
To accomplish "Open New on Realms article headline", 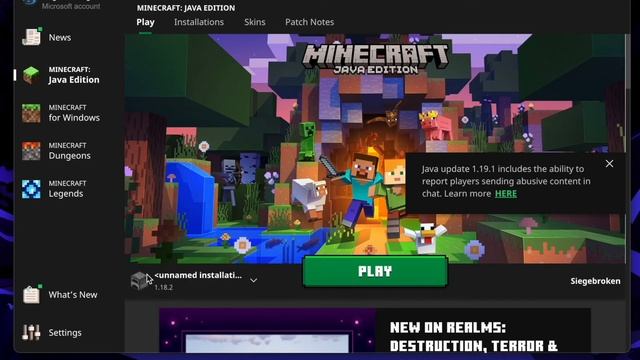I will point(473,337).
